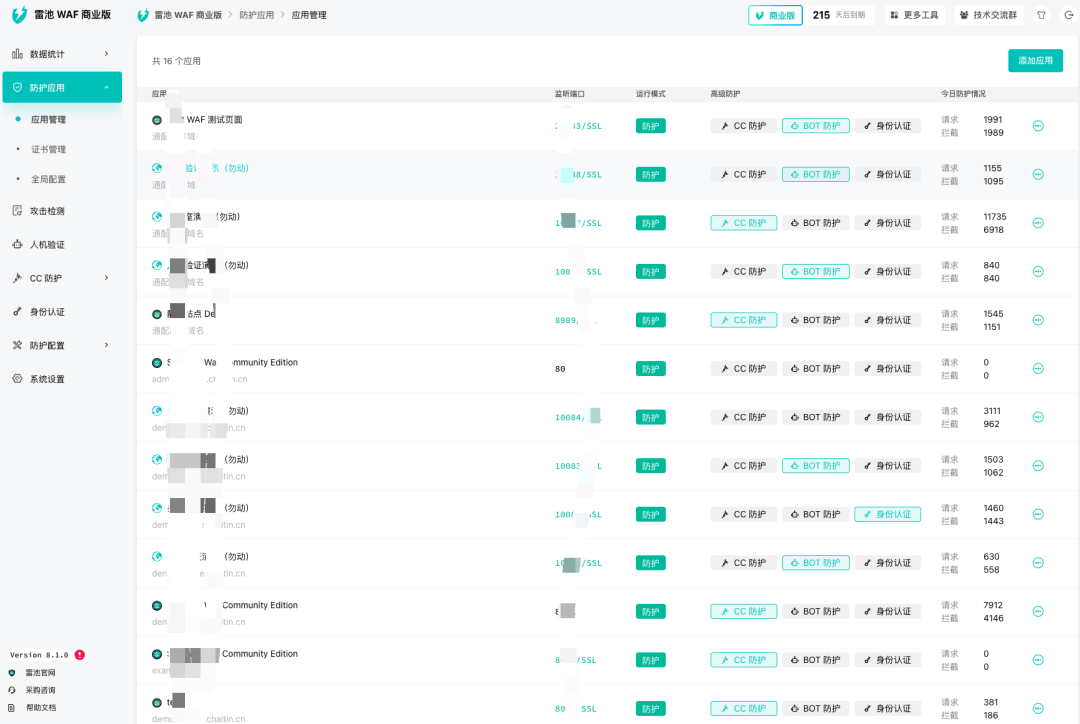The image size is (1080, 724).
Task: Open more menu for port 80 Community Edition row
Action: coord(1038,369)
